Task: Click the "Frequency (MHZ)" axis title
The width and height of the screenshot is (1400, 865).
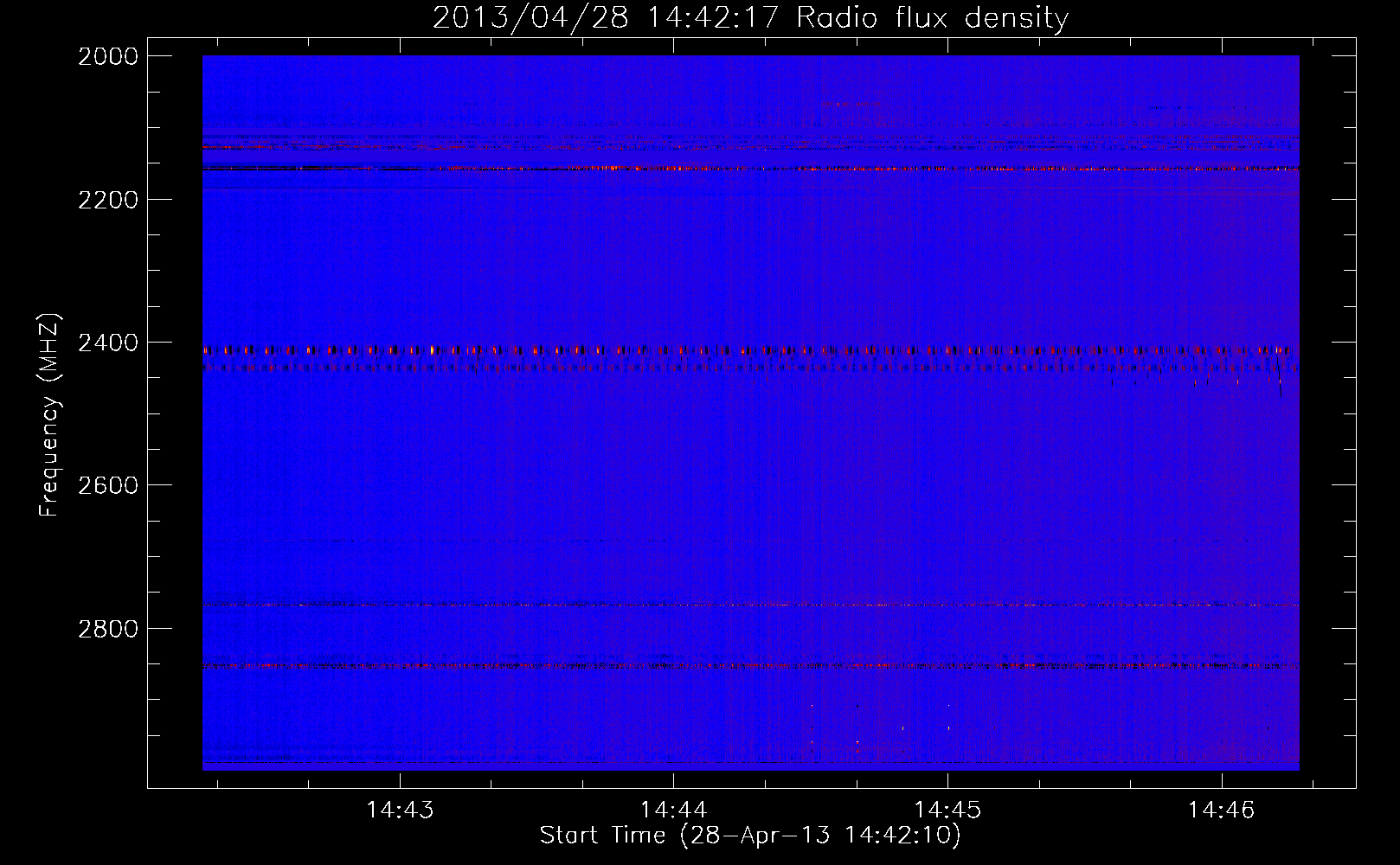Action: pyautogui.click(x=50, y=414)
